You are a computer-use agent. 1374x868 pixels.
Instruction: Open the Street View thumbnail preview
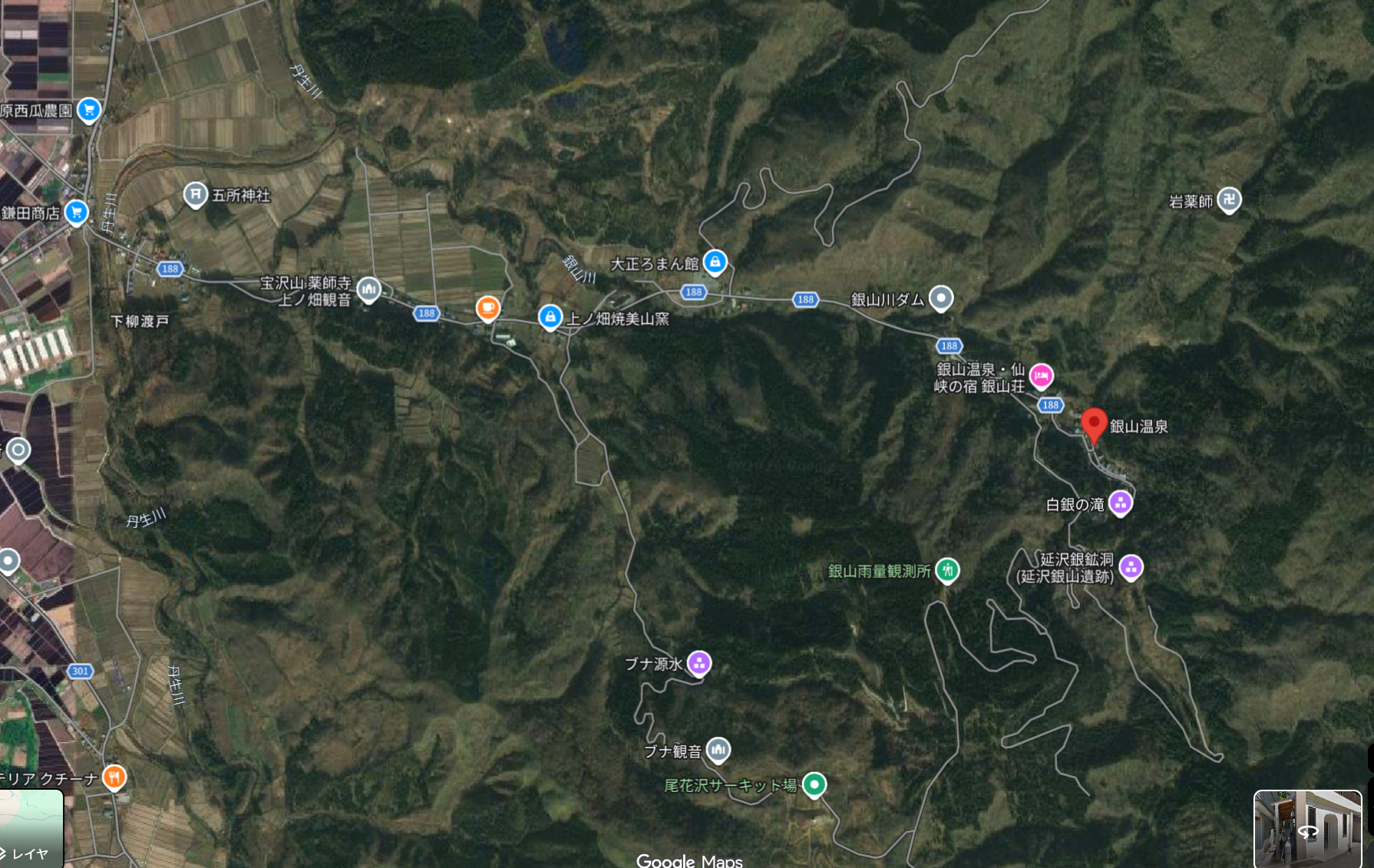[1308, 829]
